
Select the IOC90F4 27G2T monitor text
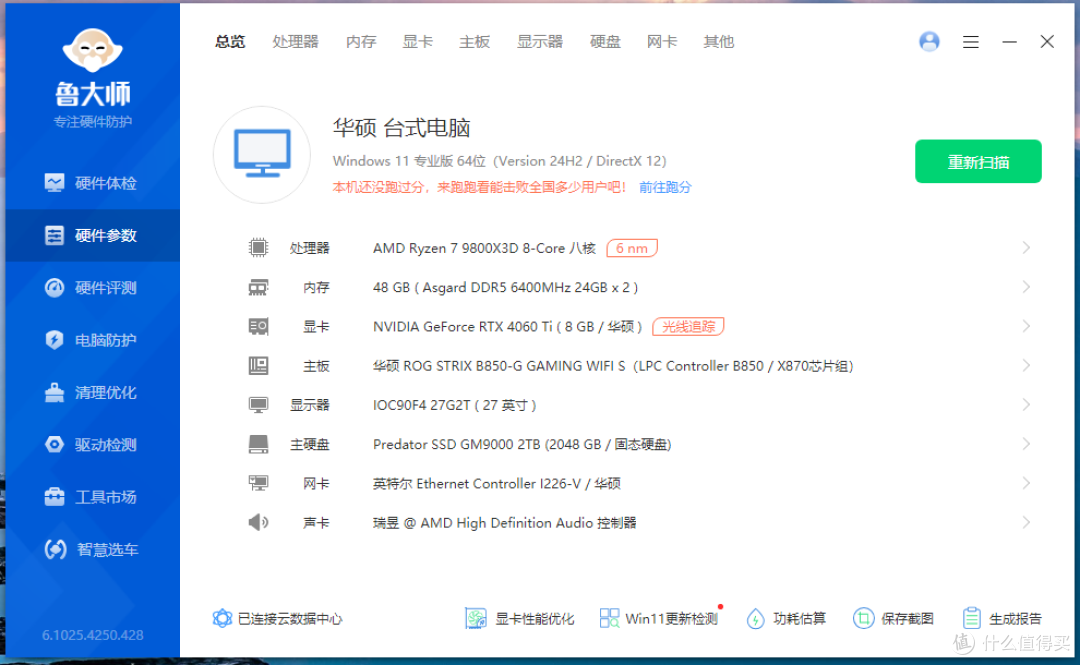455,405
